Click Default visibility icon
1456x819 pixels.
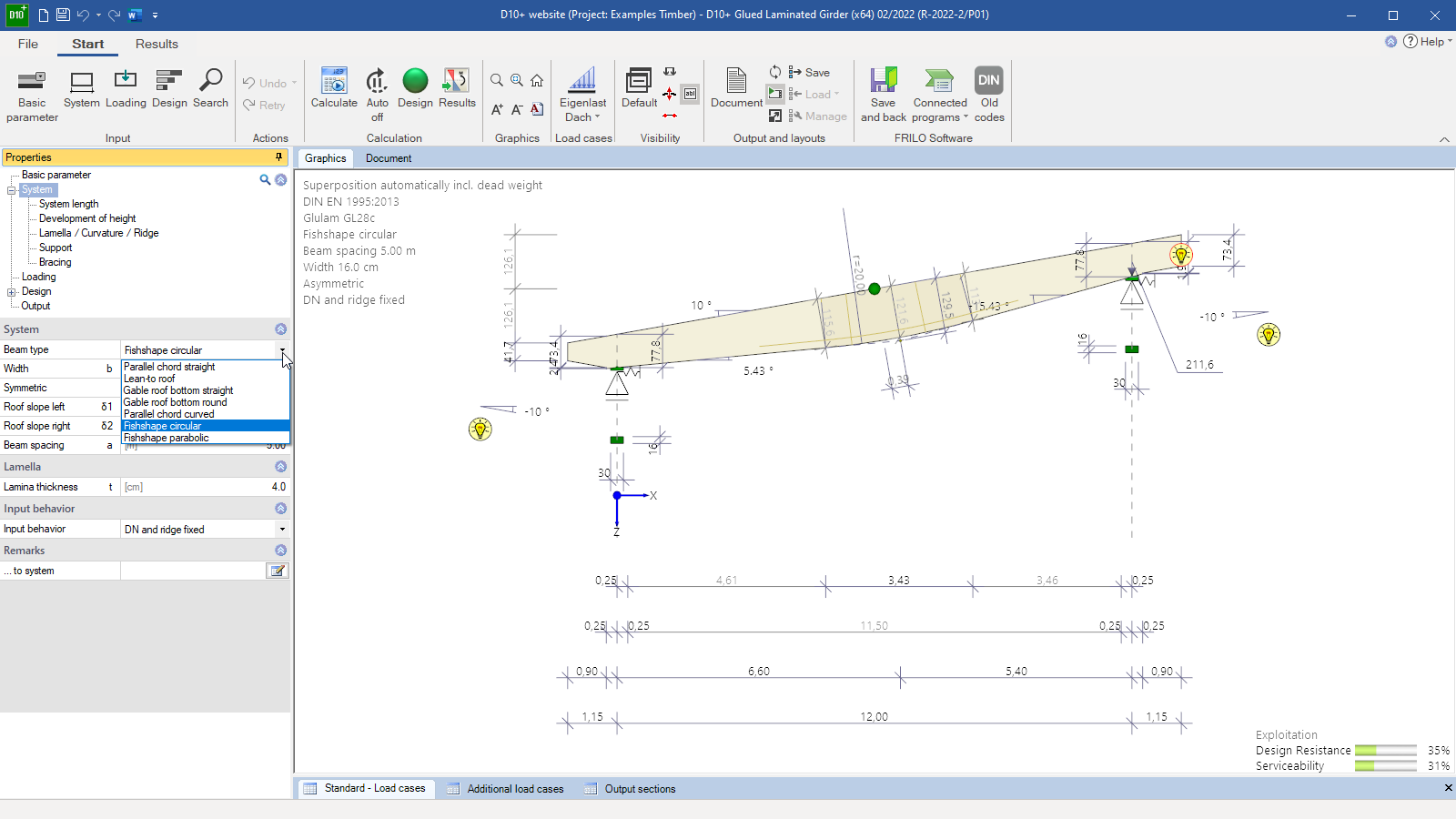(639, 89)
